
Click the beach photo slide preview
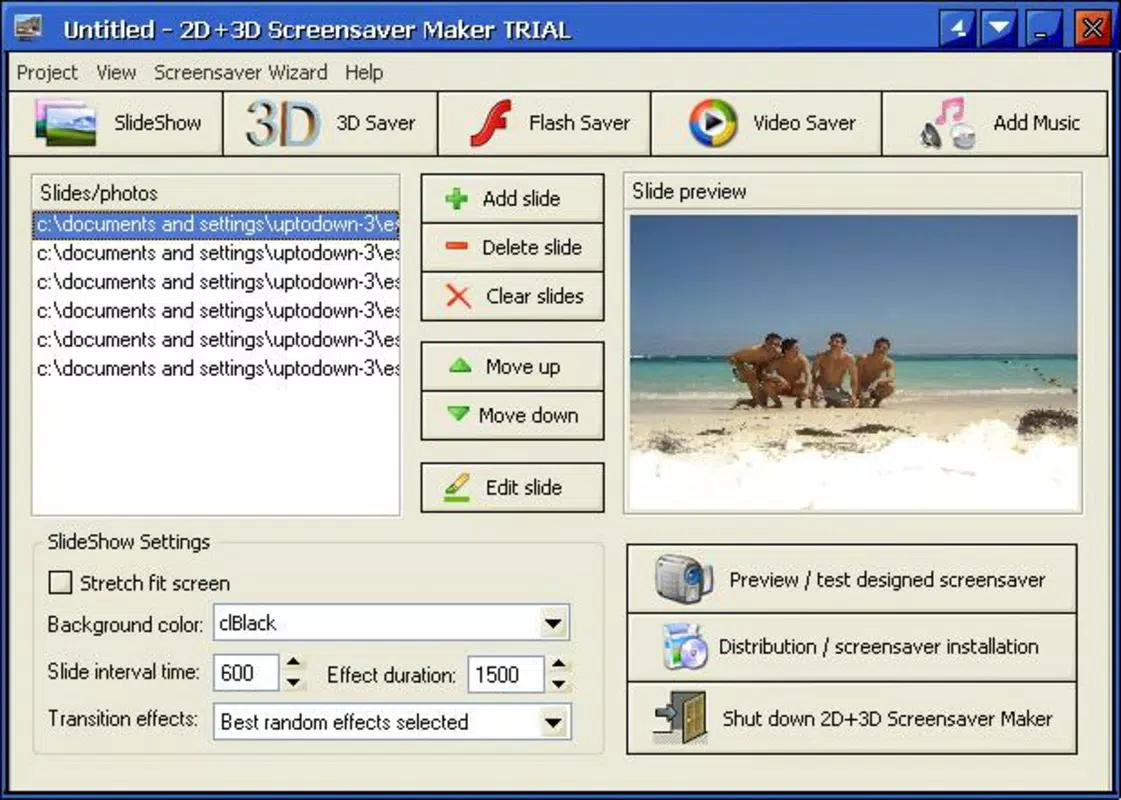point(854,362)
